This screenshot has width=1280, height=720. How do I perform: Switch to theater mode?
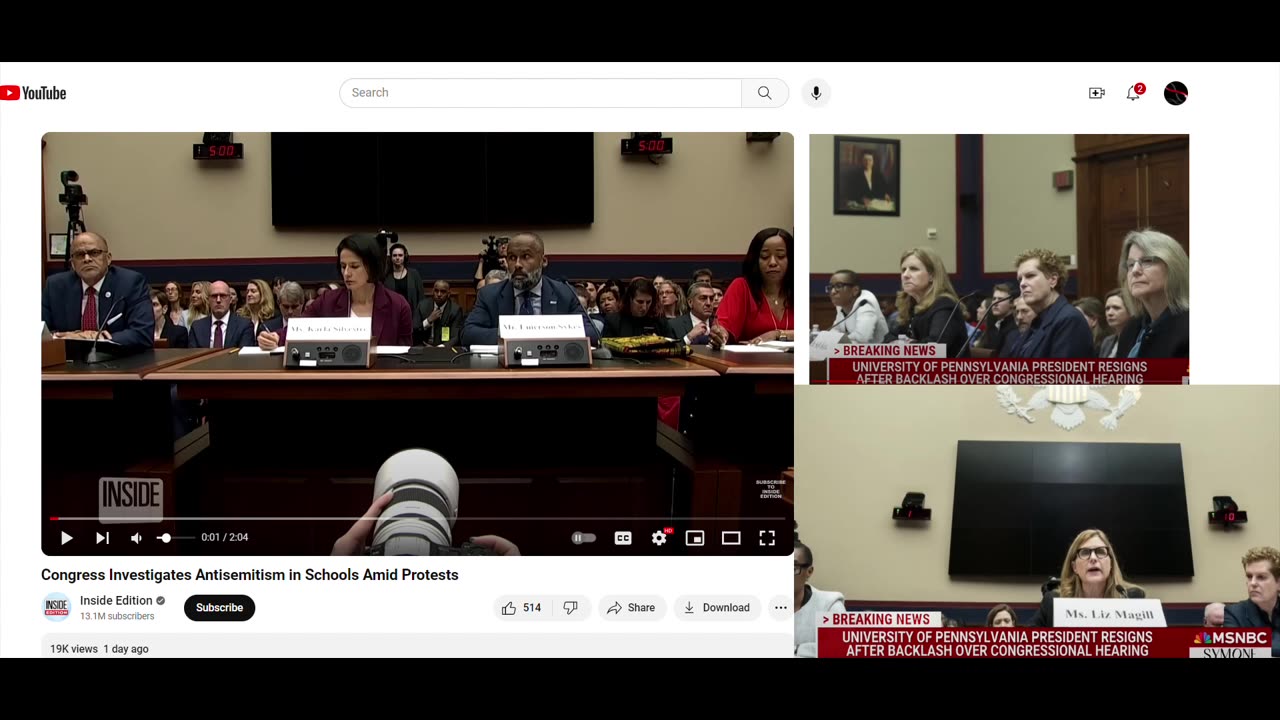[x=731, y=538]
